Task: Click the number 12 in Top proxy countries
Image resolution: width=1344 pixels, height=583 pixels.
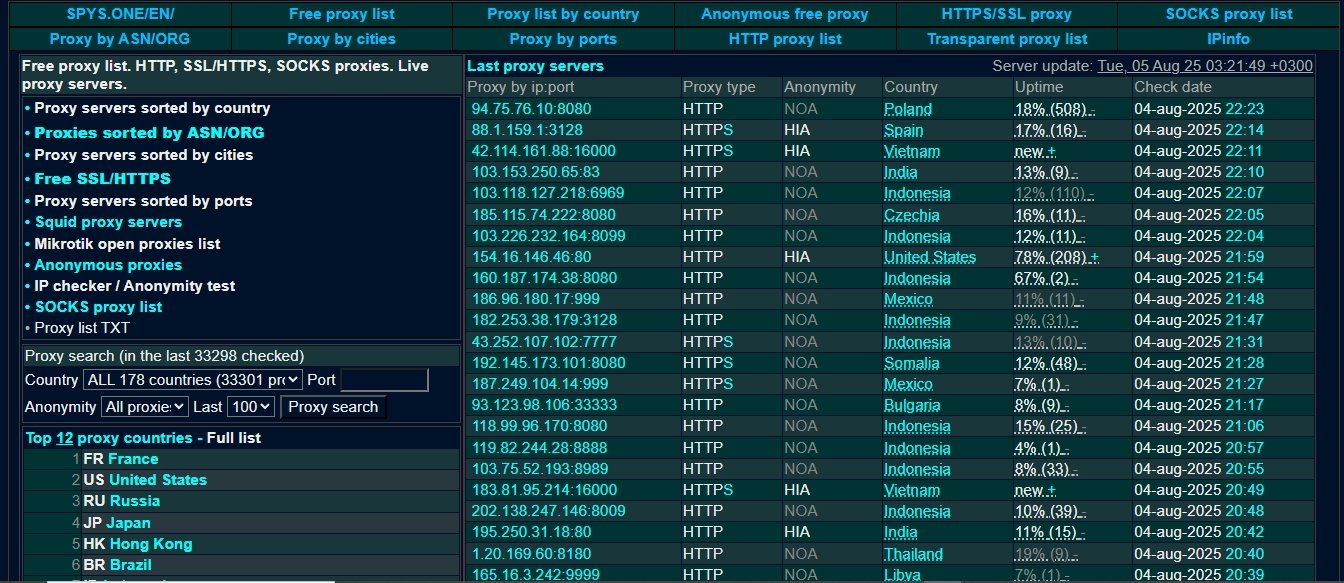Action: point(64,438)
